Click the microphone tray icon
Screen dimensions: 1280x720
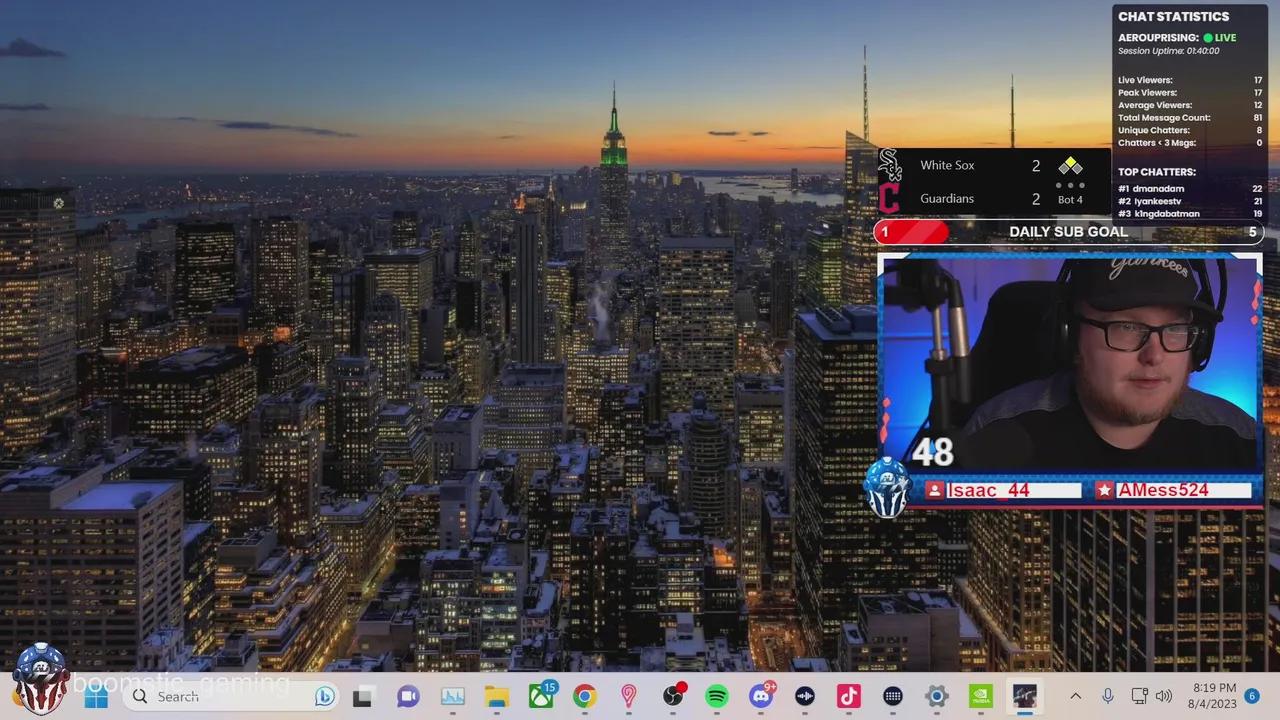[x=1107, y=696]
